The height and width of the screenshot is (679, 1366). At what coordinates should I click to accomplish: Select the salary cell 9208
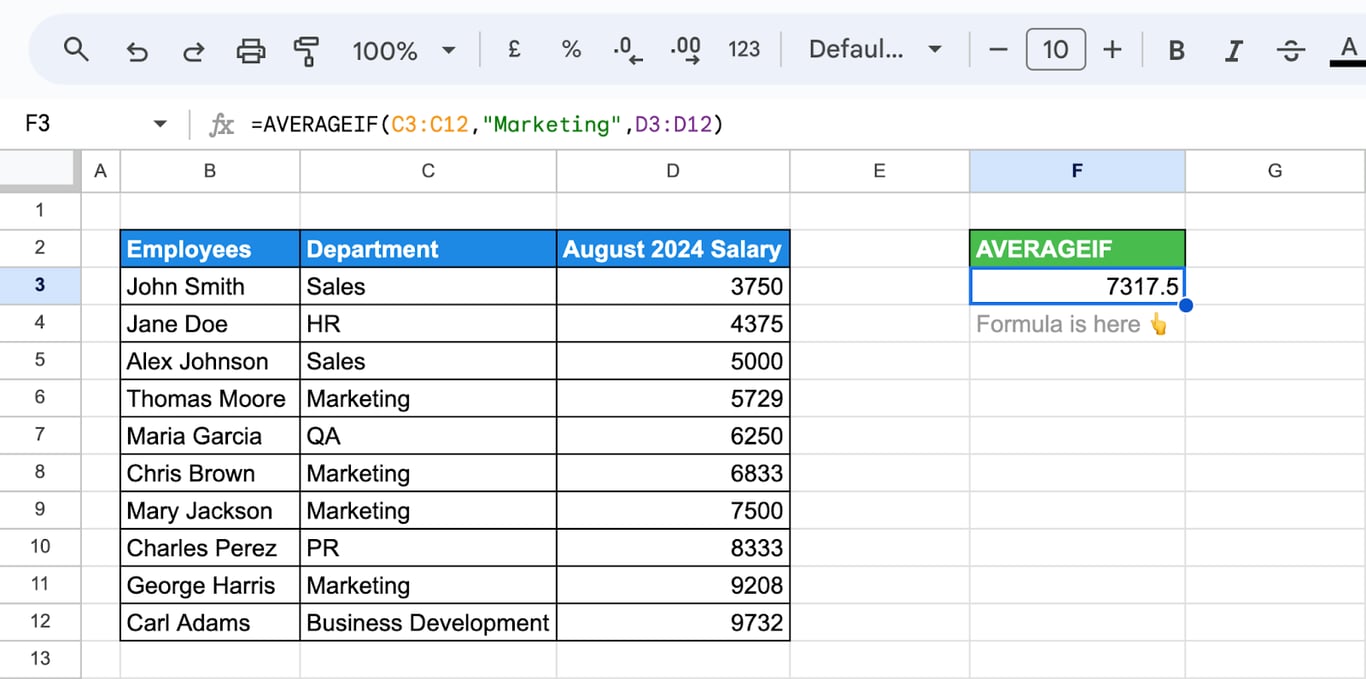673,585
